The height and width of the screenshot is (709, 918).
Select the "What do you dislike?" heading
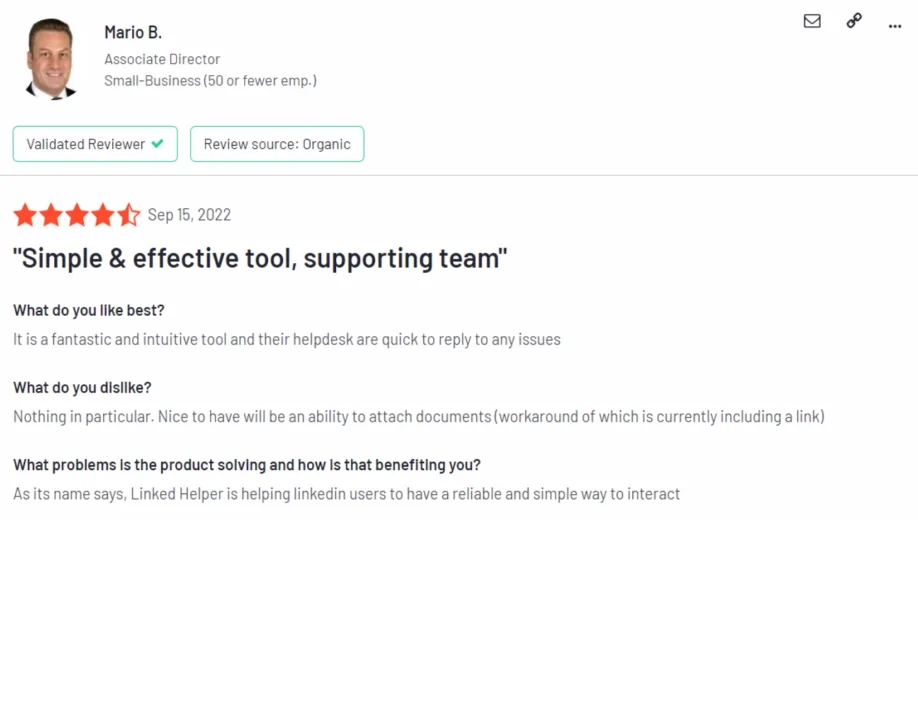point(82,388)
